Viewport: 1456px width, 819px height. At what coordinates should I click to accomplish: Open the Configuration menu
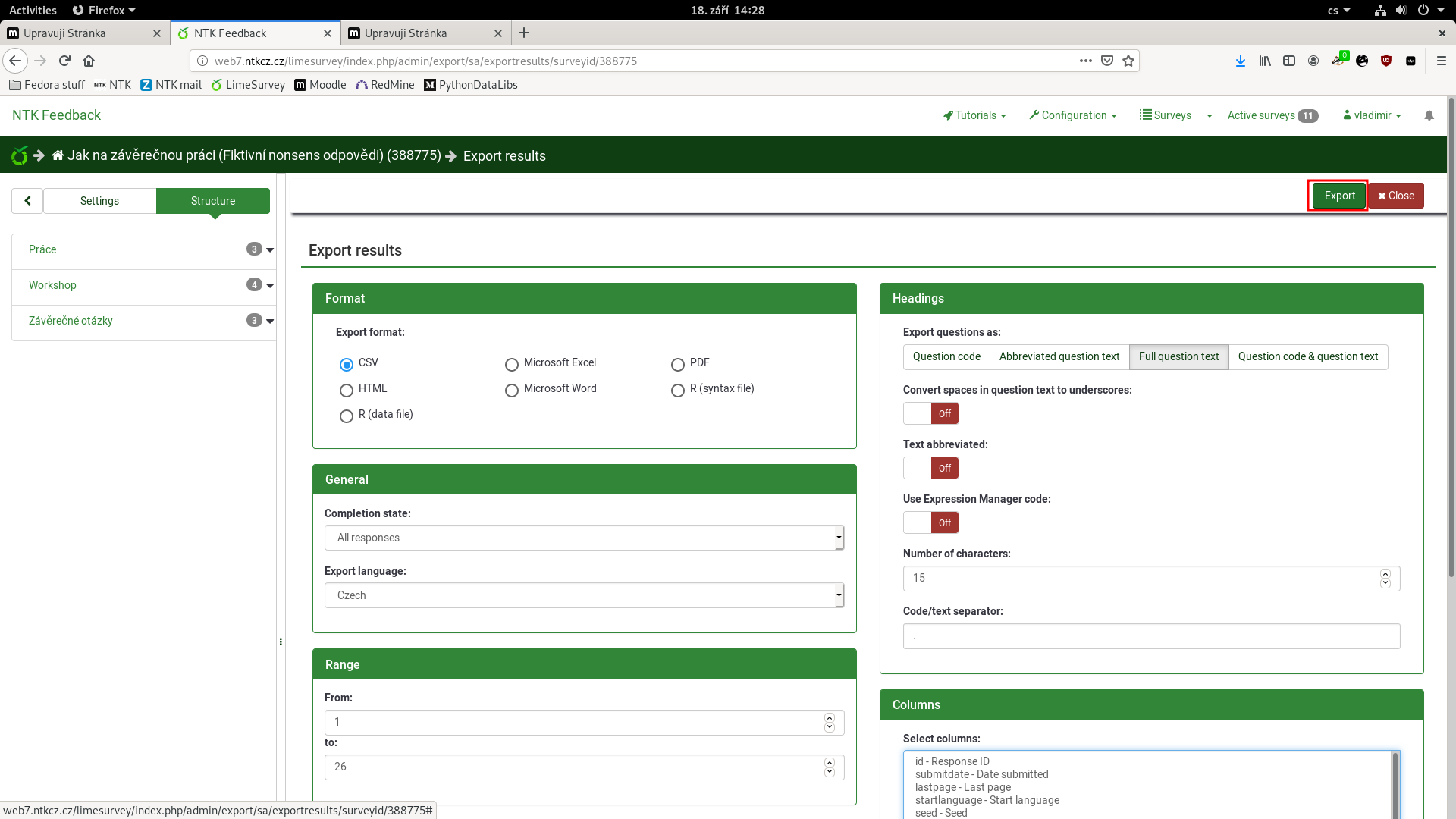coord(1072,115)
